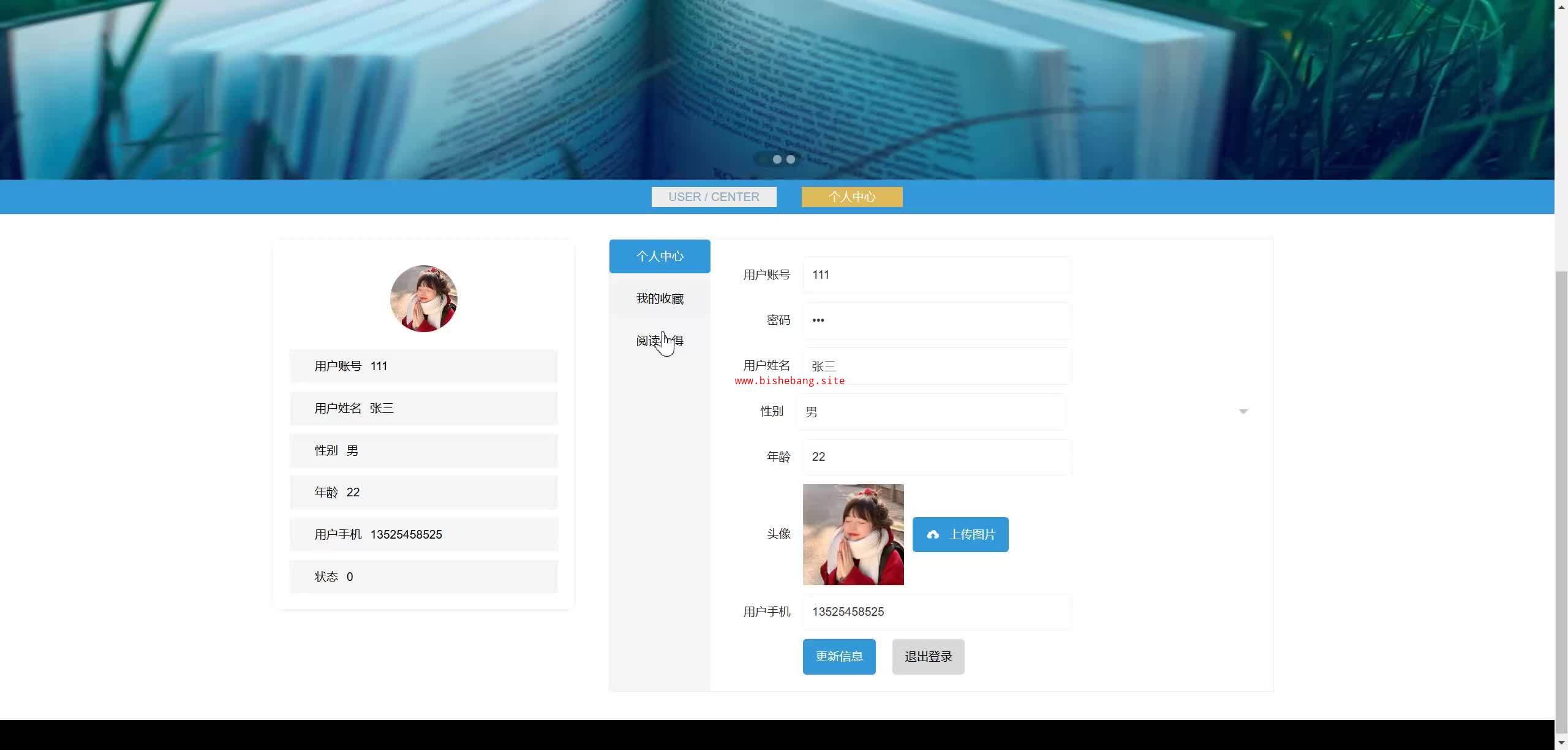Image resolution: width=1568 pixels, height=750 pixels.
Task: Select the second carousel indicator dot
Action: pyautogui.click(x=777, y=159)
